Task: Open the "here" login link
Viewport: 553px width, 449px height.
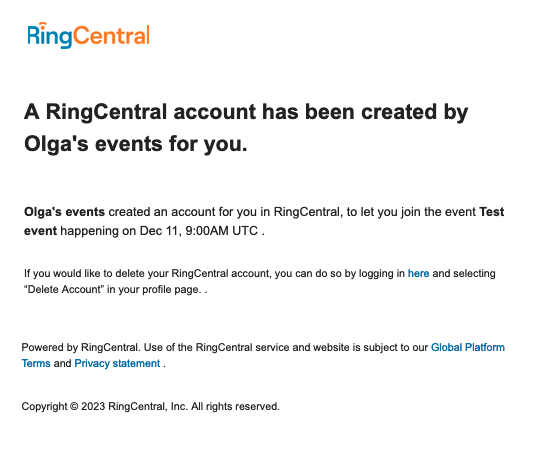Action: pyautogui.click(x=418, y=273)
